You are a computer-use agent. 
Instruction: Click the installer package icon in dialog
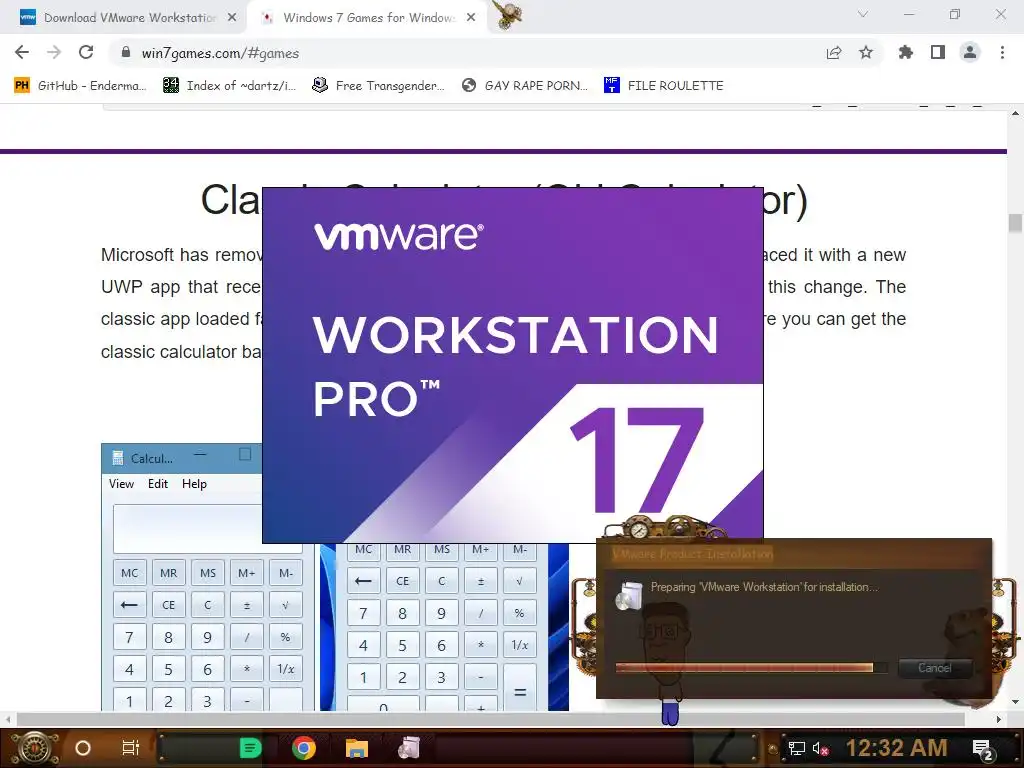point(629,595)
